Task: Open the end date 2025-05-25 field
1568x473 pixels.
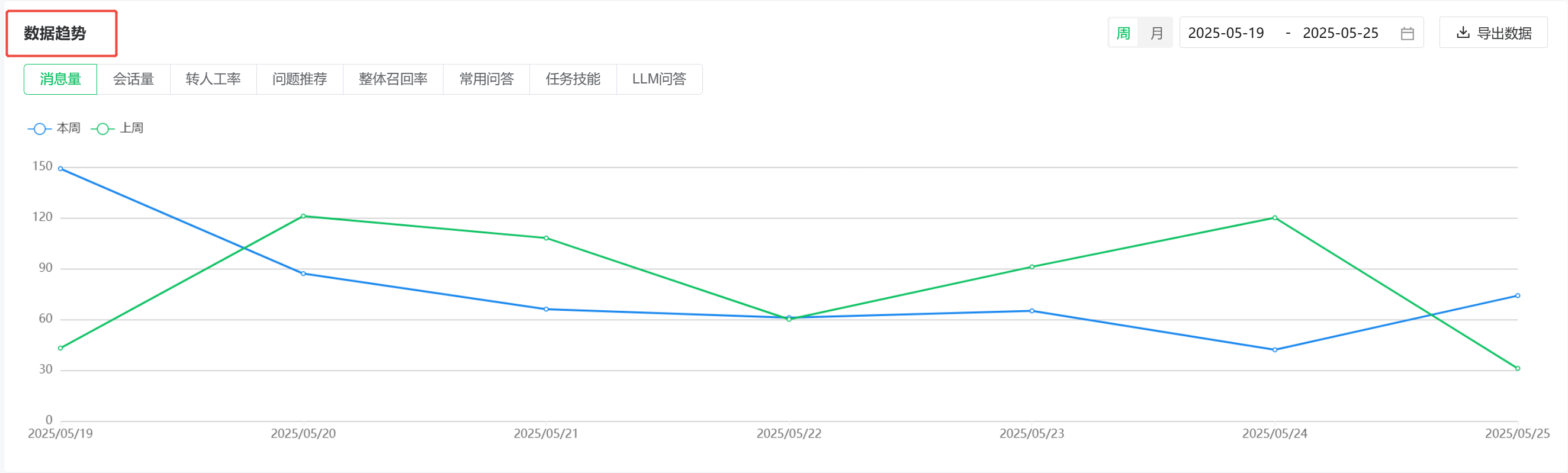Action: [1340, 33]
